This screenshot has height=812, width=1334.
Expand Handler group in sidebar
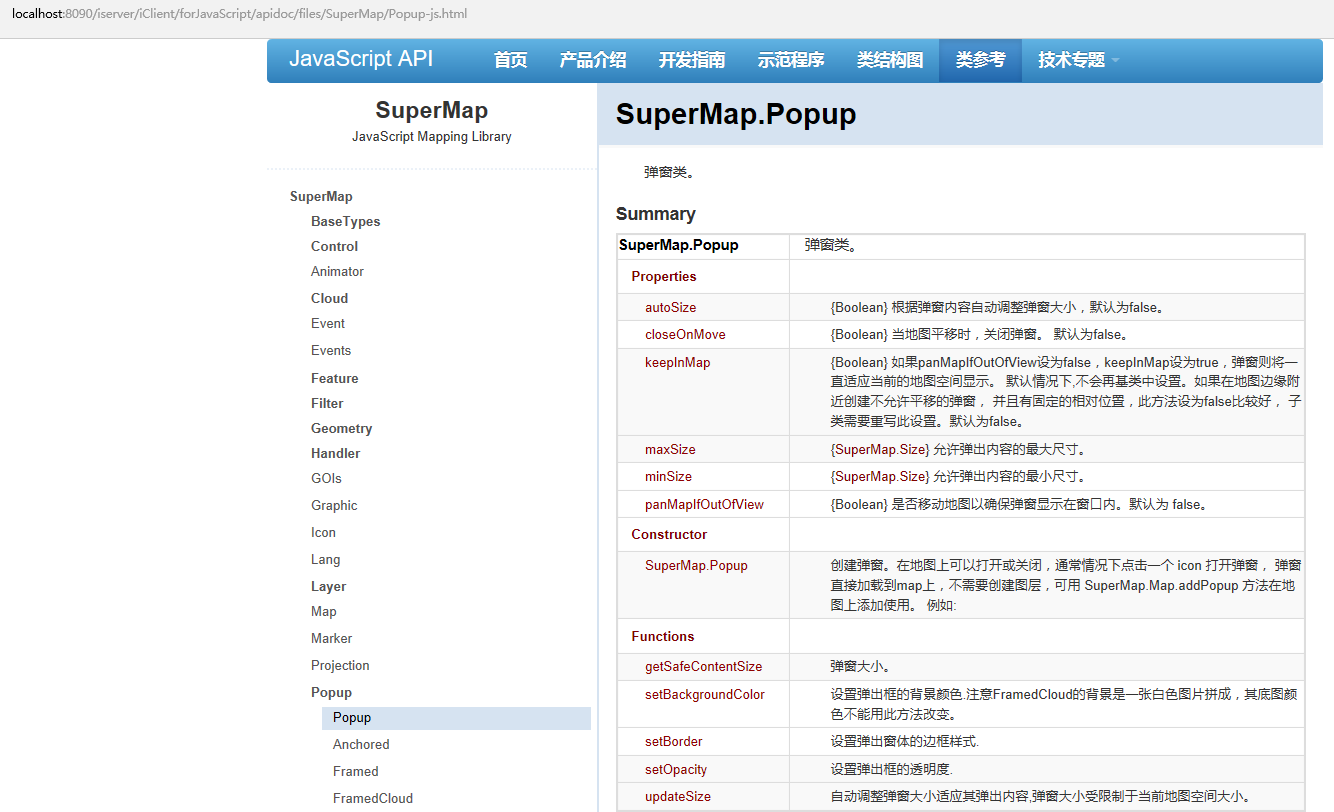pyautogui.click(x=335, y=454)
